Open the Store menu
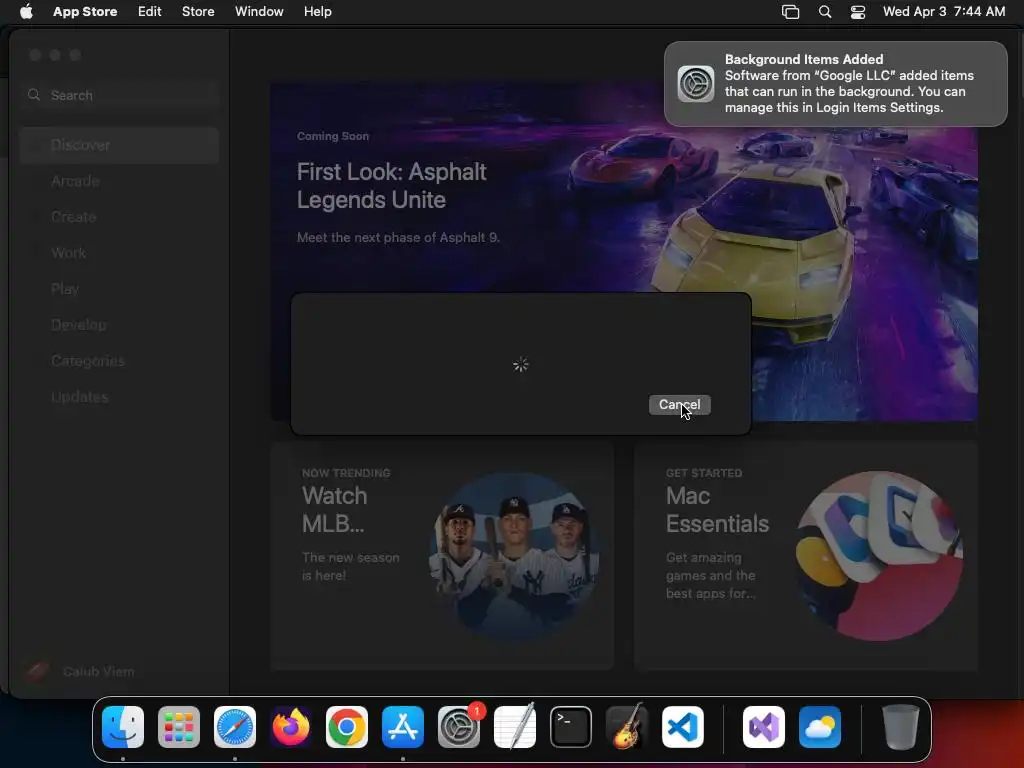The image size is (1024, 768). point(198,11)
